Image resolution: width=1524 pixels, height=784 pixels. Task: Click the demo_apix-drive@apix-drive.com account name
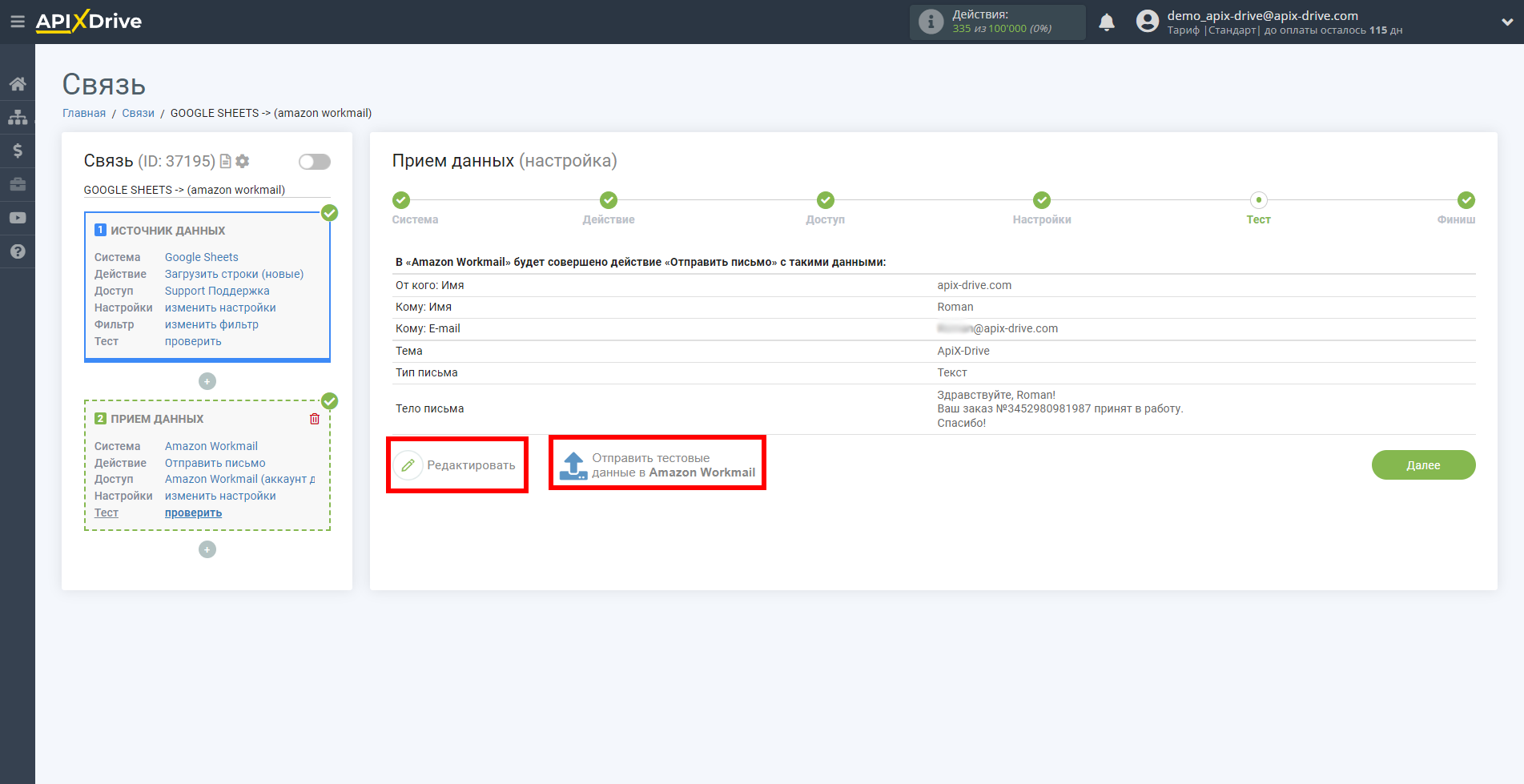1262,15
